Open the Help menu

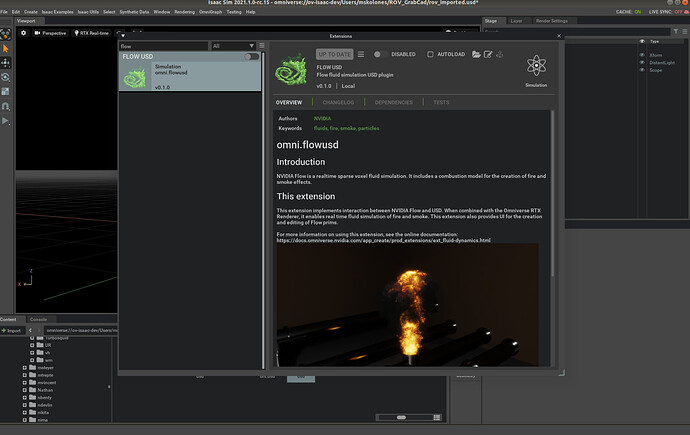click(x=250, y=12)
